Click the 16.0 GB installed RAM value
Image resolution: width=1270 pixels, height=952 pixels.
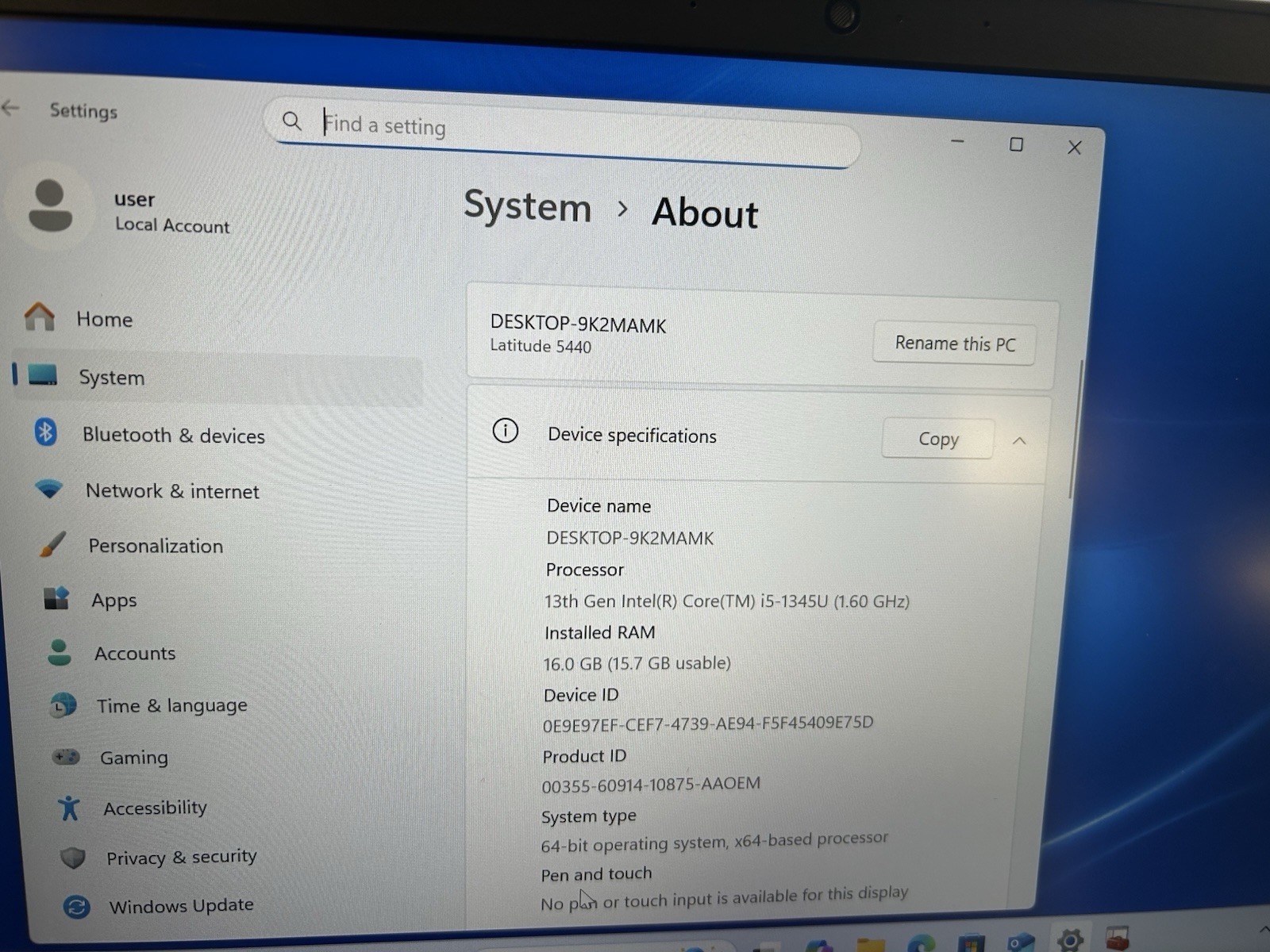pyautogui.click(x=637, y=662)
